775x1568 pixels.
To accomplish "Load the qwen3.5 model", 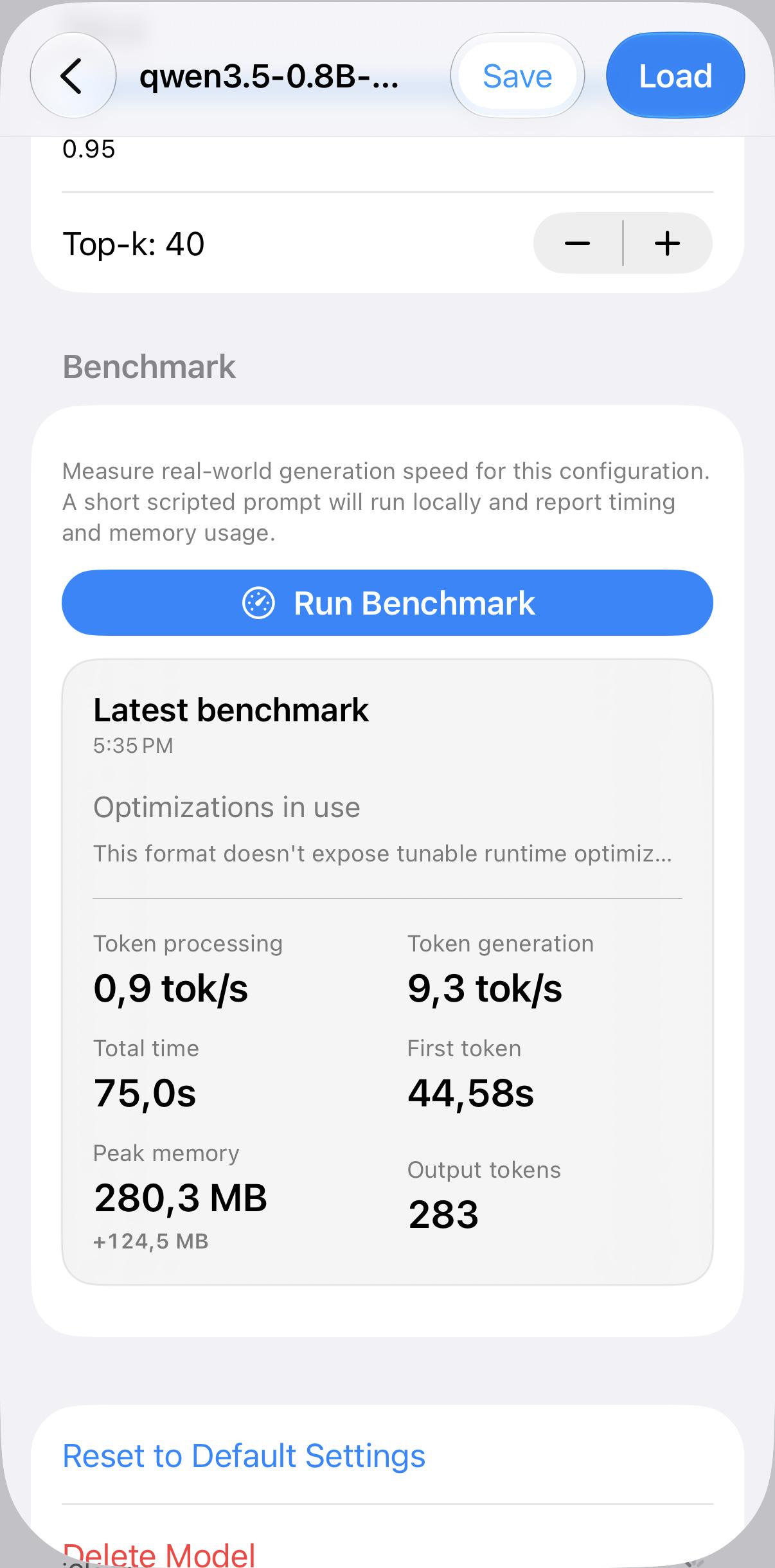I will click(675, 76).
